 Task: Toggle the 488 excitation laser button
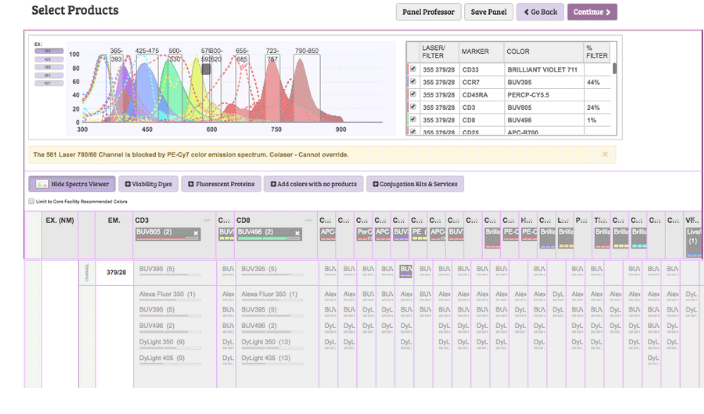tap(49, 67)
